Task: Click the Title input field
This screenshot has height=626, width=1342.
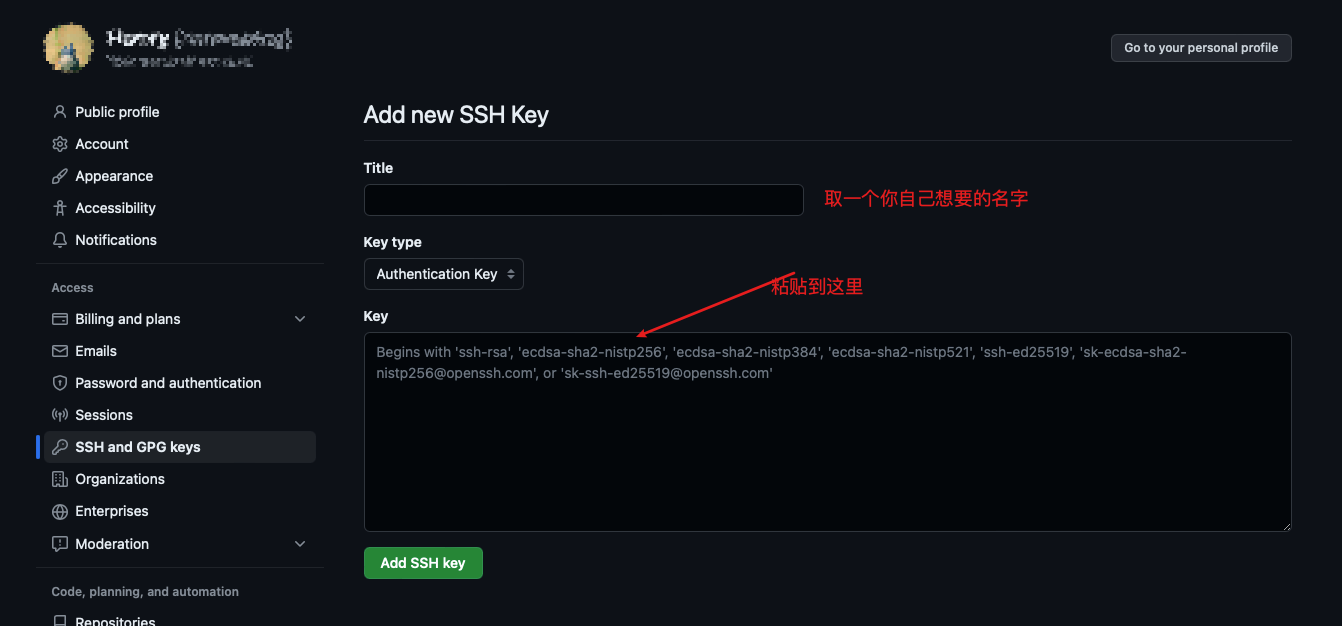Action: 583,200
